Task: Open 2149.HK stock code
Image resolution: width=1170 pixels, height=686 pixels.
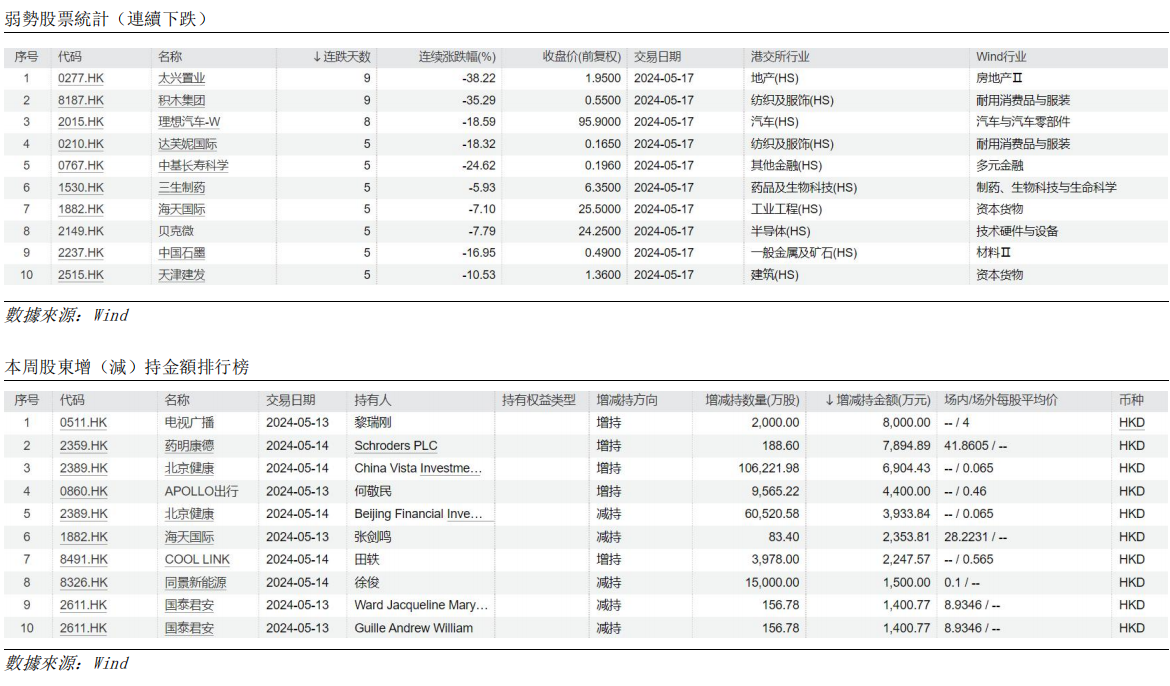Action: (x=81, y=231)
